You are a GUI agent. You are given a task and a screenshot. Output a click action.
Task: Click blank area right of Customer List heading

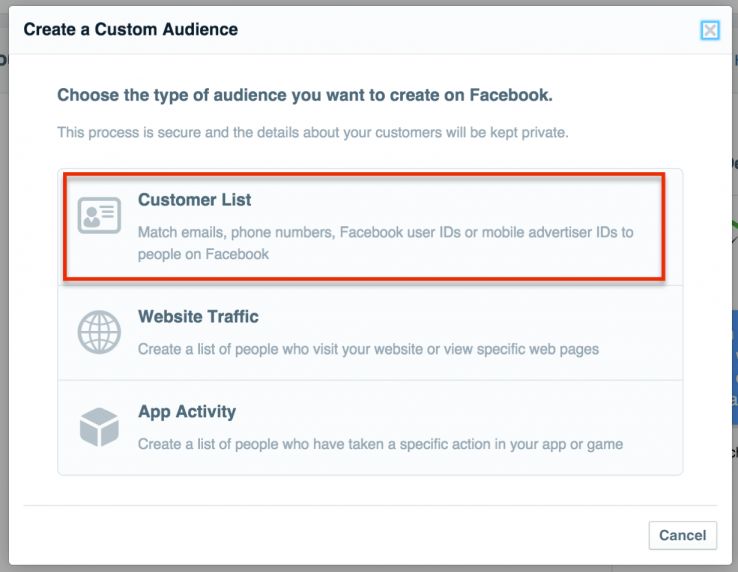click(450, 200)
